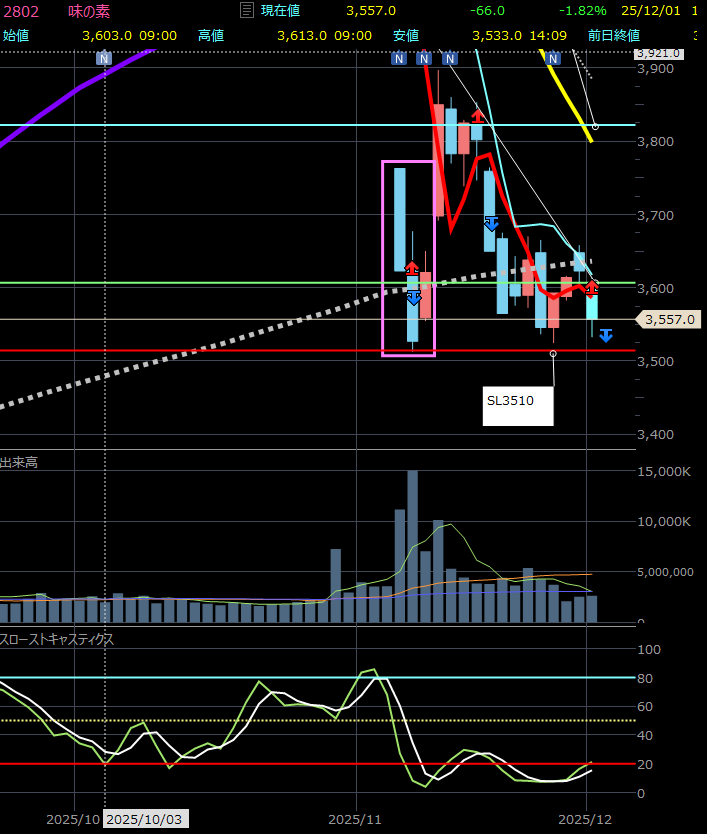This screenshot has height=834, width=707.
Task: Select the 3,921.0 price label on axis
Action: coord(659,53)
